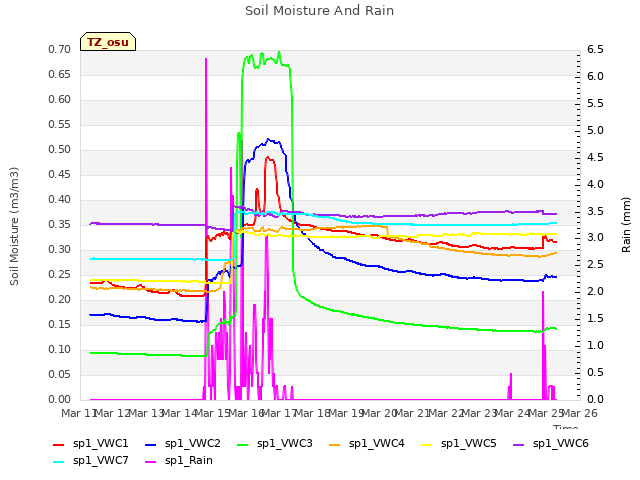Toggle sp1_Rain legend entry
The height and width of the screenshot is (480, 640).
pos(179,461)
